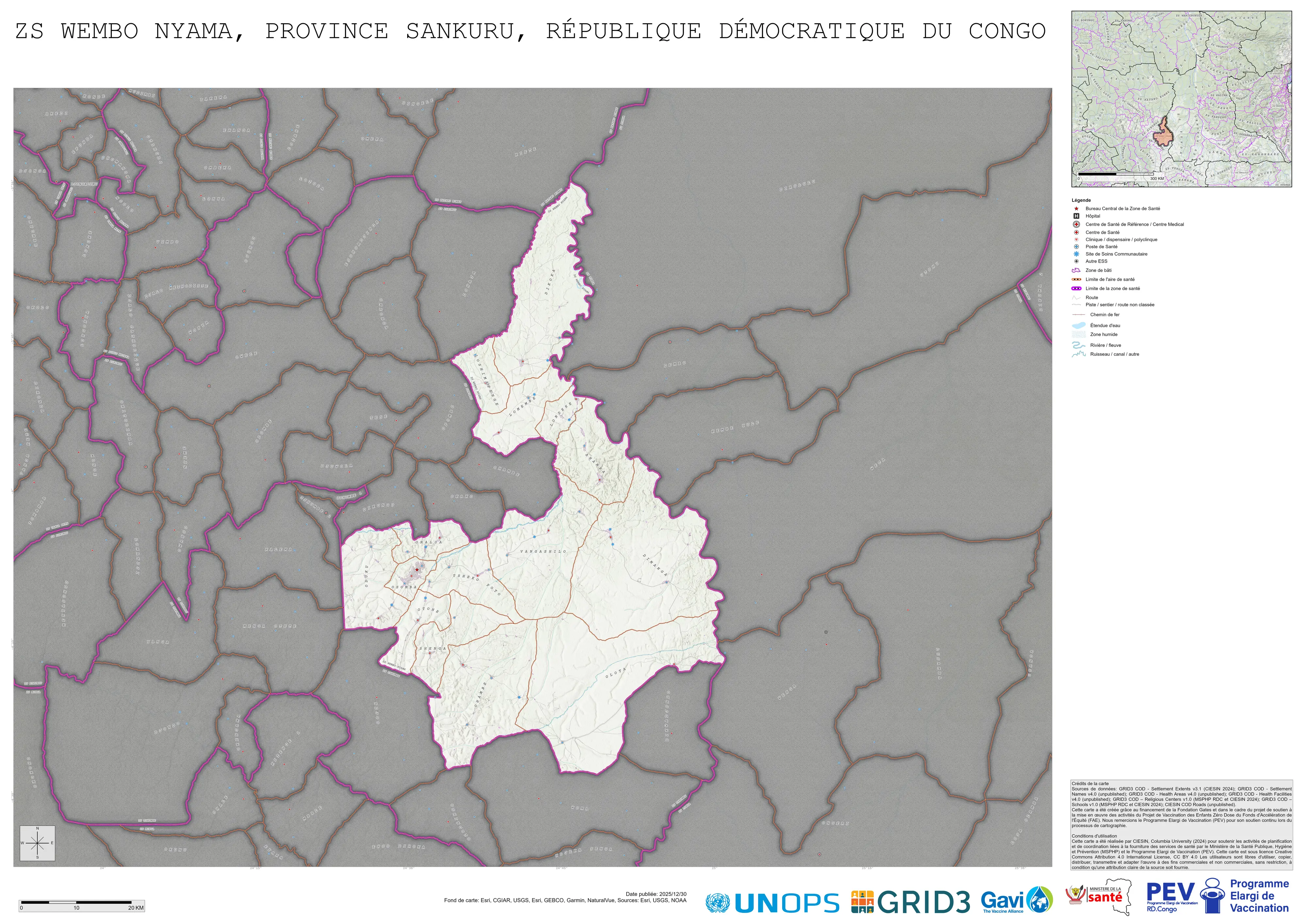Click the compass rose on the map

pyautogui.click(x=38, y=843)
